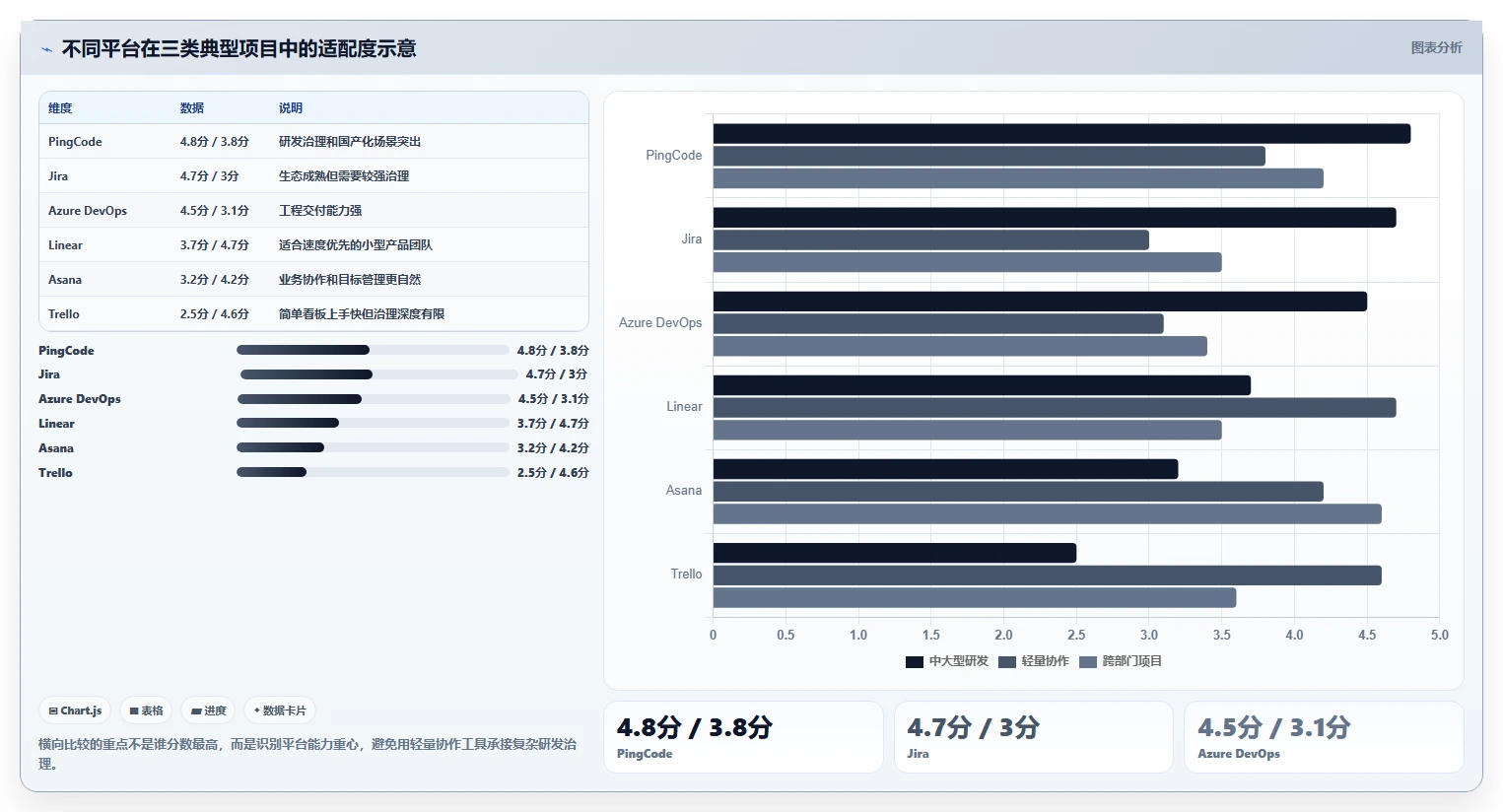This screenshot has height=812, width=1503.
Task: Click the Jira progress bar
Action: pyautogui.click(x=378, y=374)
